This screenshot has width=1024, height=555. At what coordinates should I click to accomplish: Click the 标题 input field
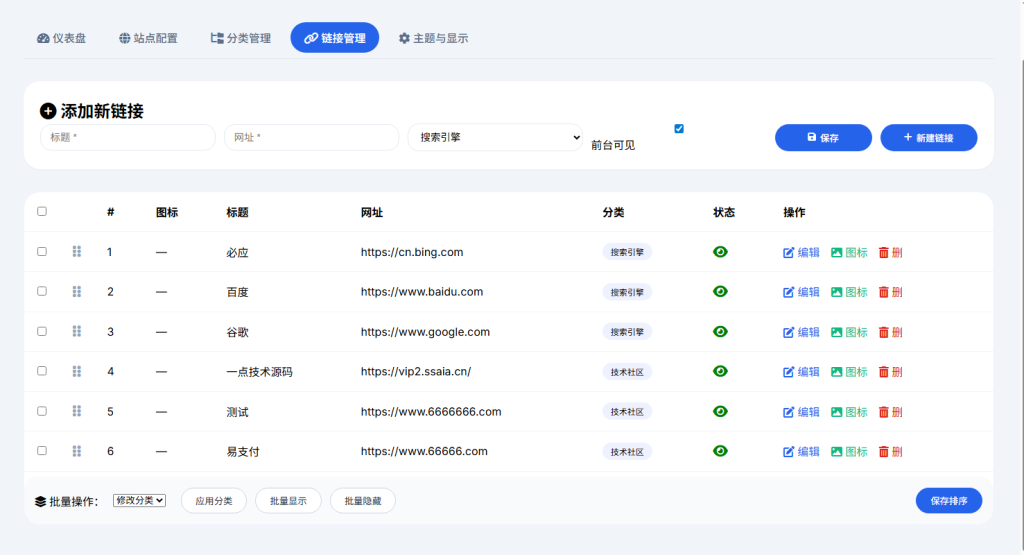click(x=128, y=137)
